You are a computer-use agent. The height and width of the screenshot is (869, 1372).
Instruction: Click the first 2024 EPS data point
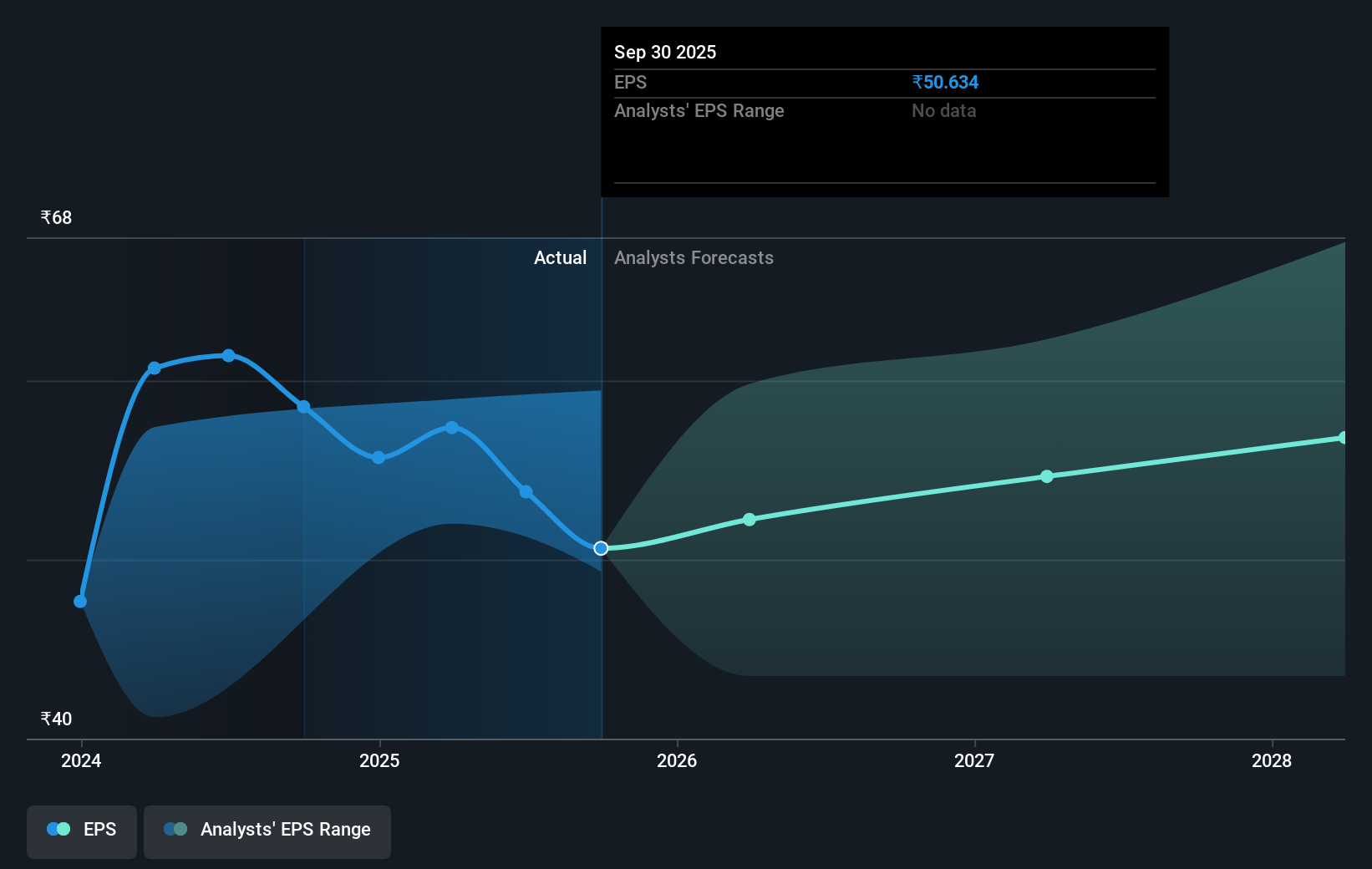tap(79, 601)
